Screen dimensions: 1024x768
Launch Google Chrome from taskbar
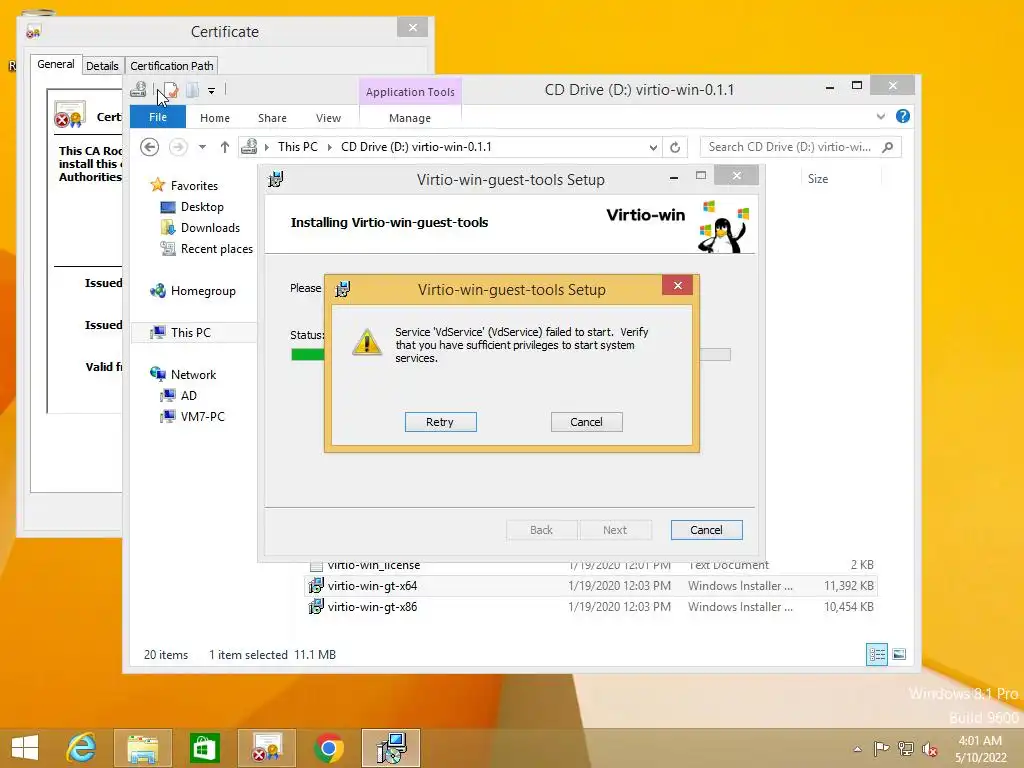tap(328, 748)
